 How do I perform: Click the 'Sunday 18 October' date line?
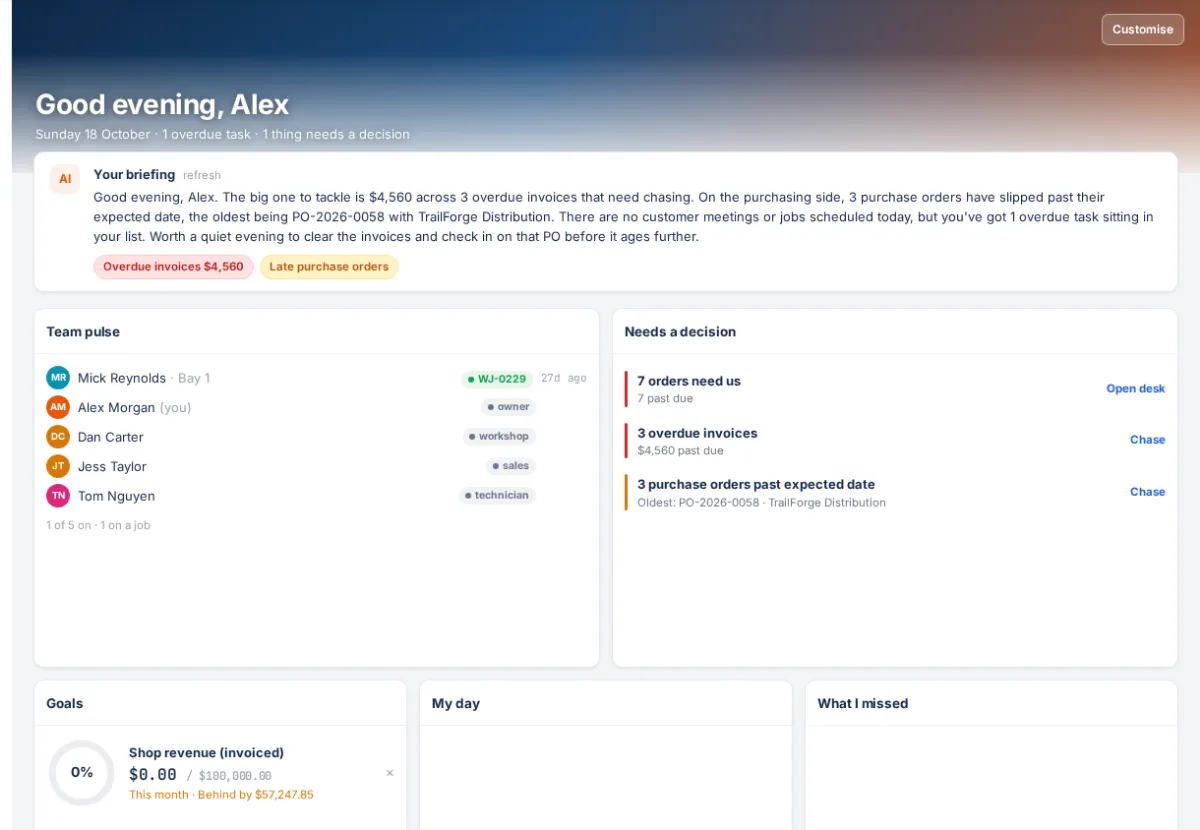tap(93, 134)
